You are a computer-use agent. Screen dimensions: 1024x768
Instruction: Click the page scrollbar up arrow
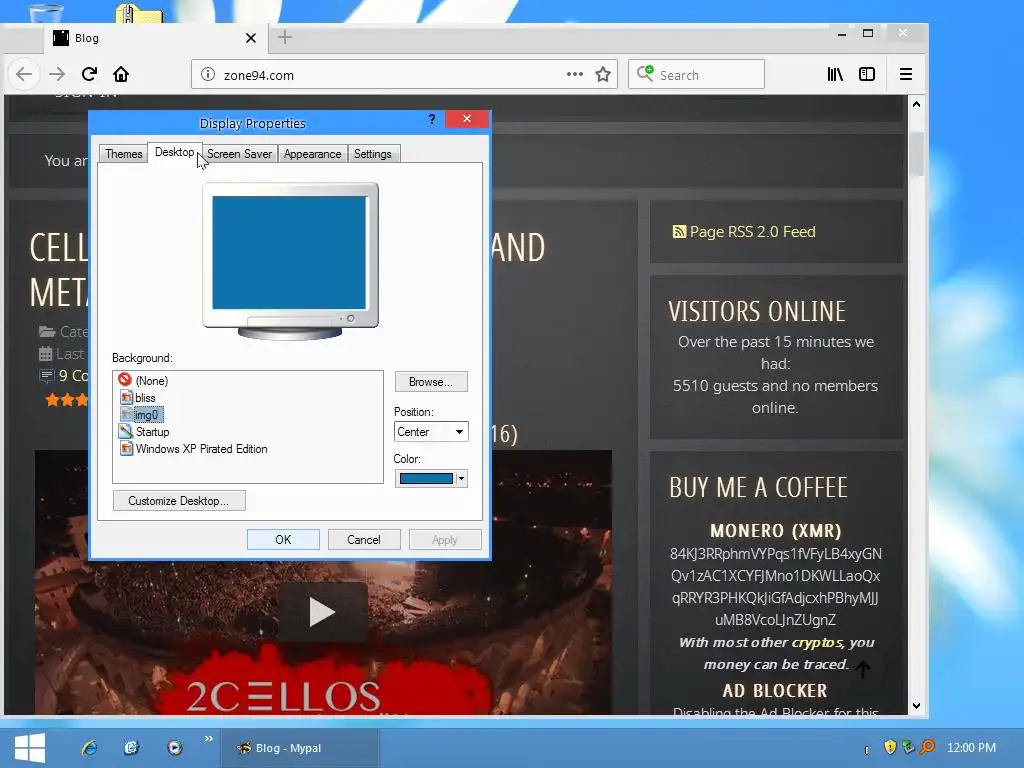tap(916, 104)
